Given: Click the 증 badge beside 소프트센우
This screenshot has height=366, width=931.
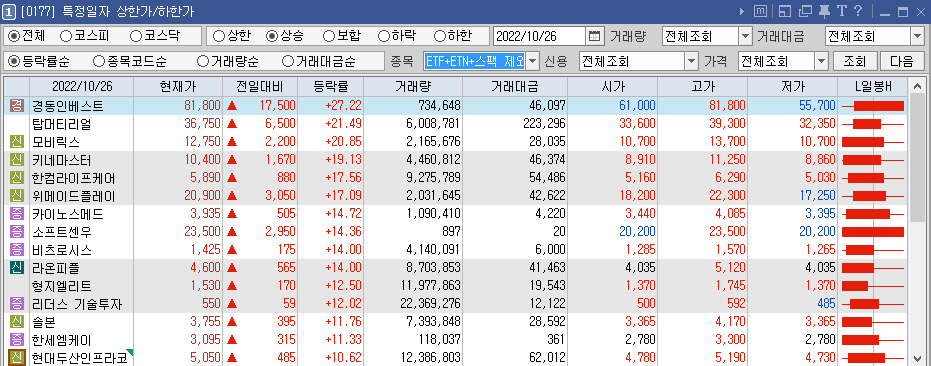Looking at the screenshot, I should (x=17, y=232).
